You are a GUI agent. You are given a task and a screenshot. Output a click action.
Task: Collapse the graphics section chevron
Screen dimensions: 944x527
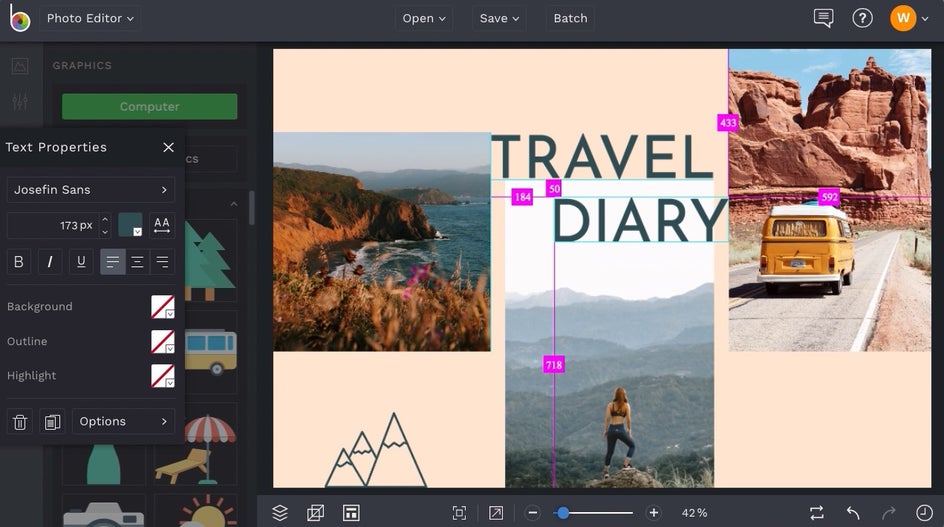pyautogui.click(x=234, y=204)
